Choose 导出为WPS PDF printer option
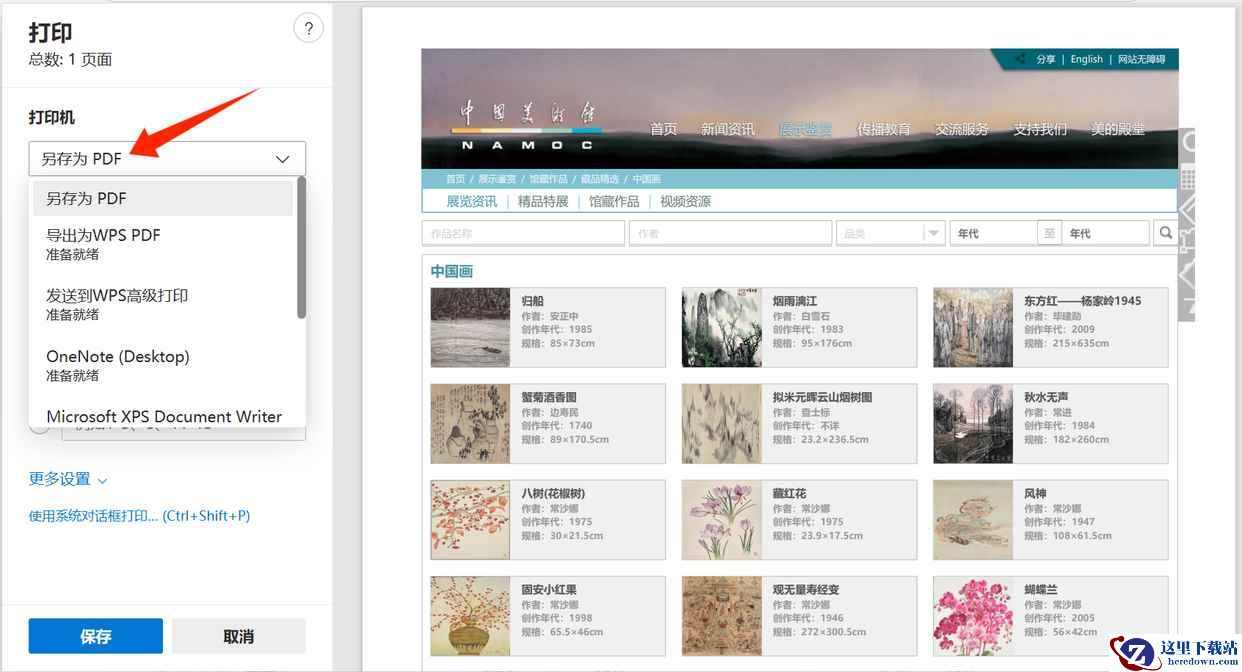The height and width of the screenshot is (672, 1242). click(x=163, y=244)
